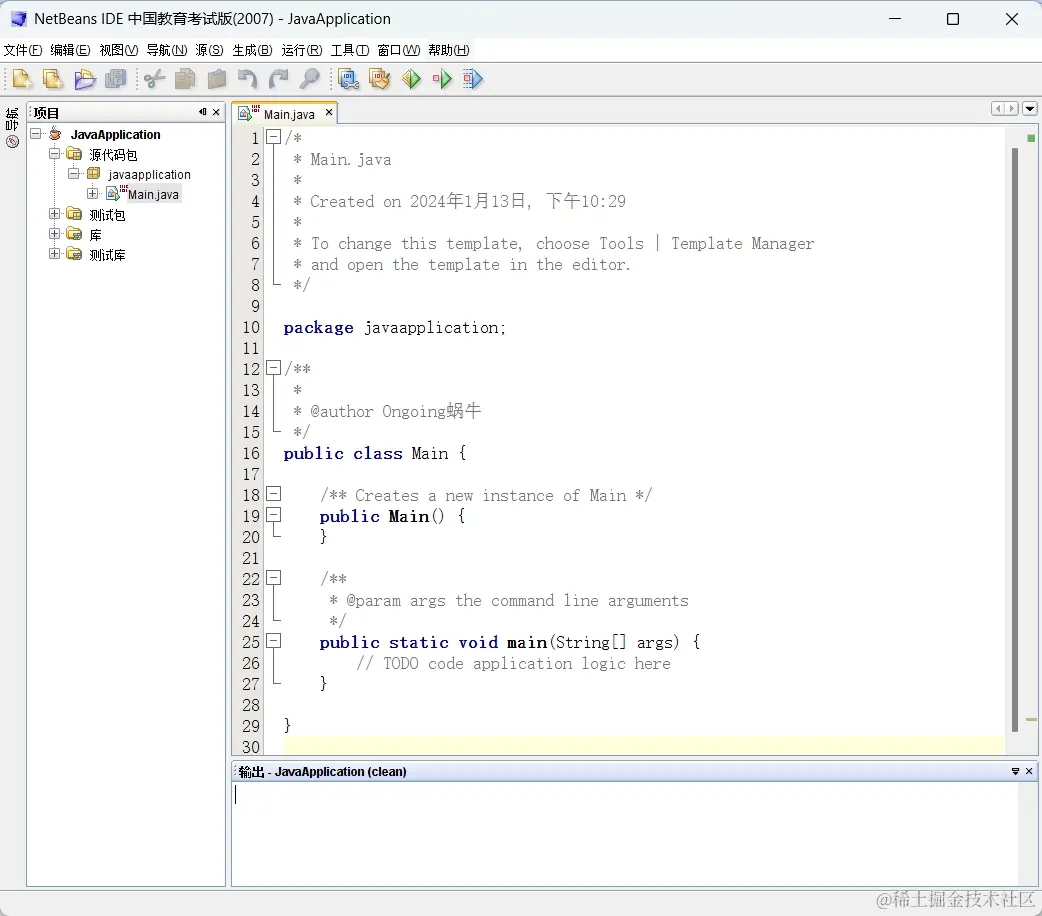Viewport: 1042px width, 916px height.
Task: Open the minimized 导航 navigator sidebar
Action: (12, 127)
